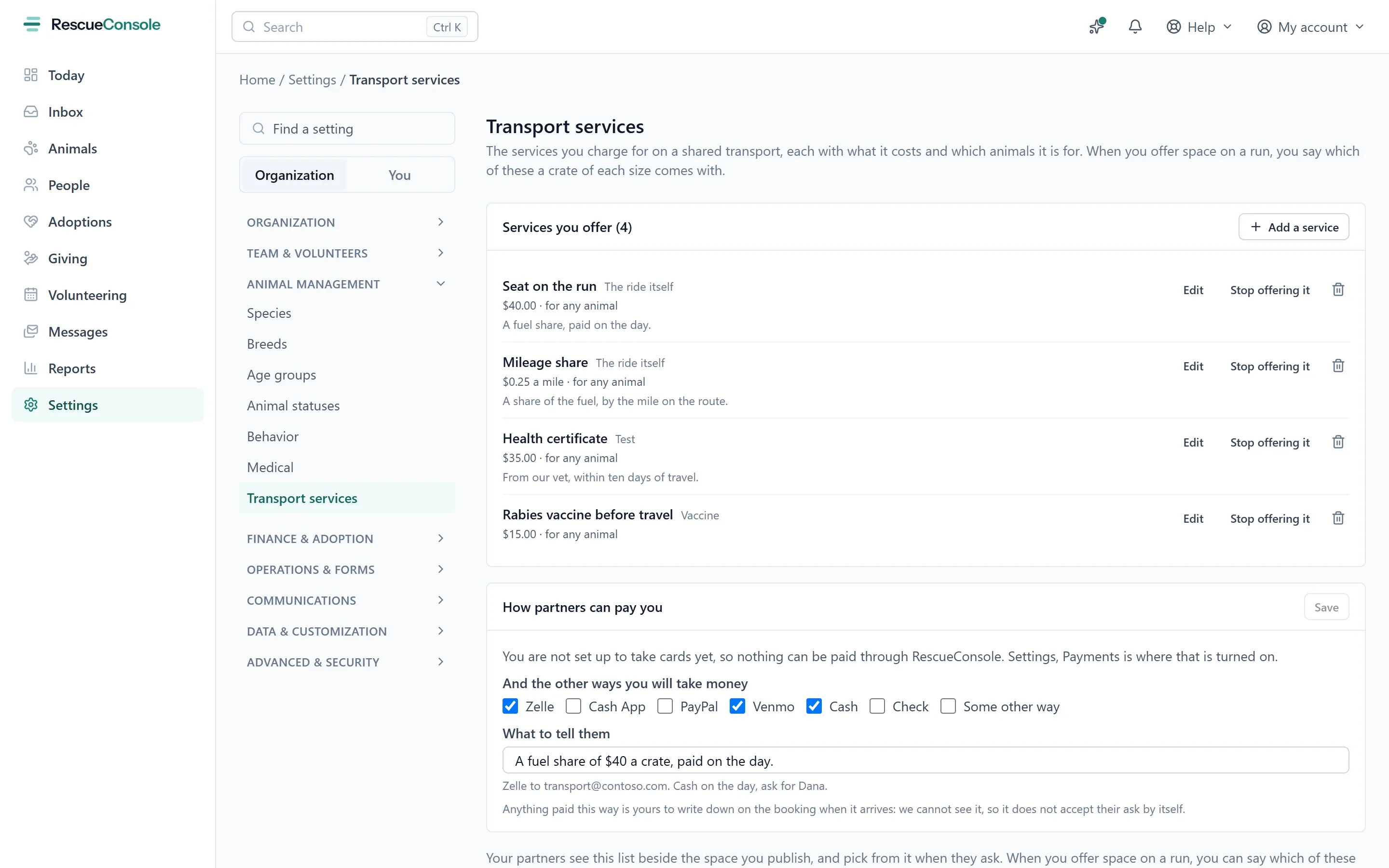This screenshot has height=868, width=1389.
Task: Expand FINANCE & ADOPTION section
Action: pyautogui.click(x=347, y=539)
